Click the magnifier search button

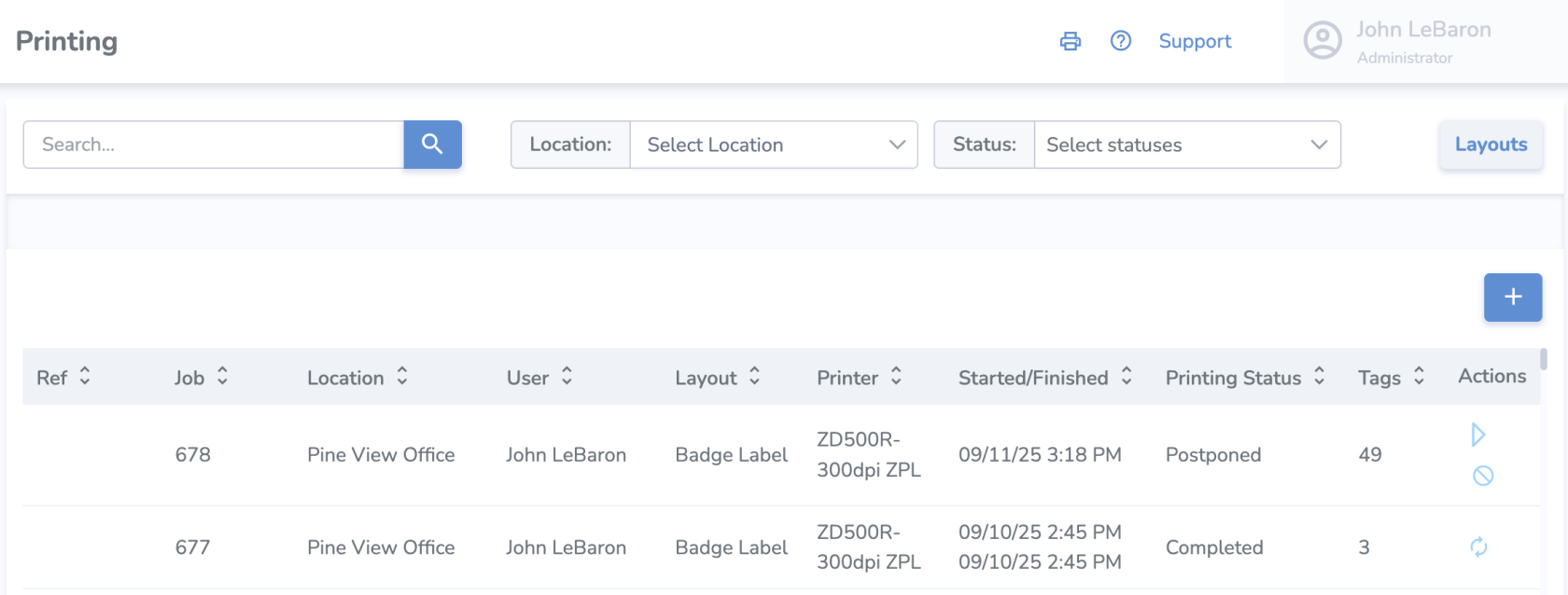point(432,145)
